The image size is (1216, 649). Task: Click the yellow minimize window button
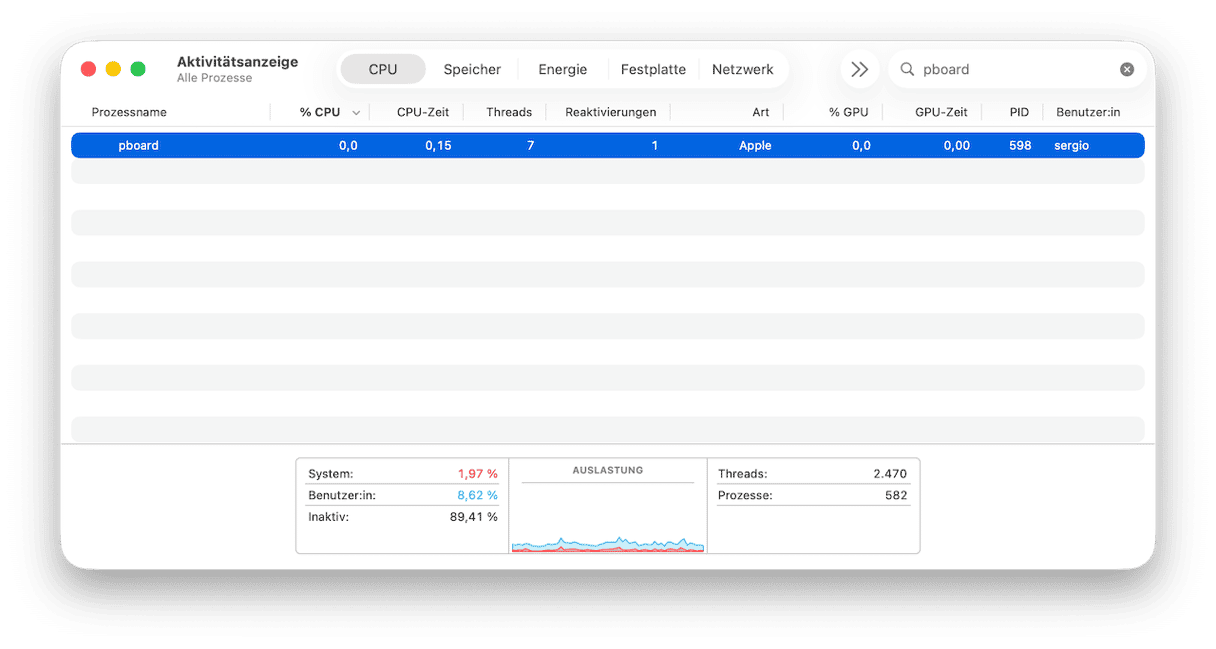tap(113, 69)
